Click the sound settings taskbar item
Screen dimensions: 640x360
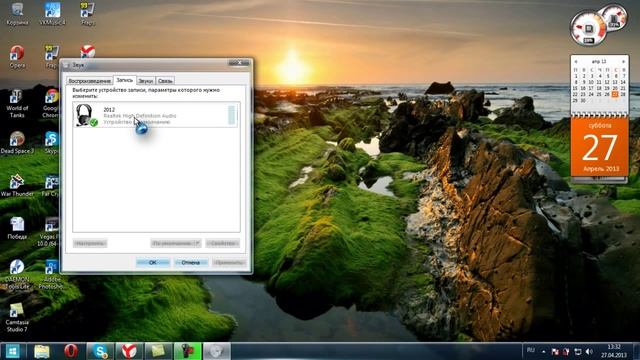(x=216, y=351)
